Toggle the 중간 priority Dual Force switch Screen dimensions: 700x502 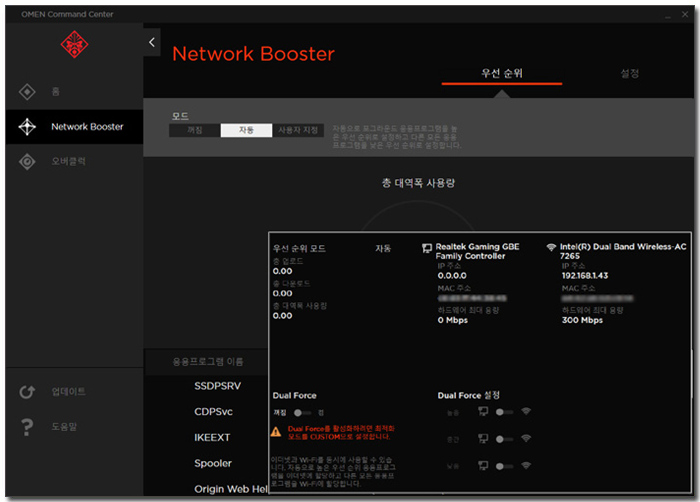[504, 439]
